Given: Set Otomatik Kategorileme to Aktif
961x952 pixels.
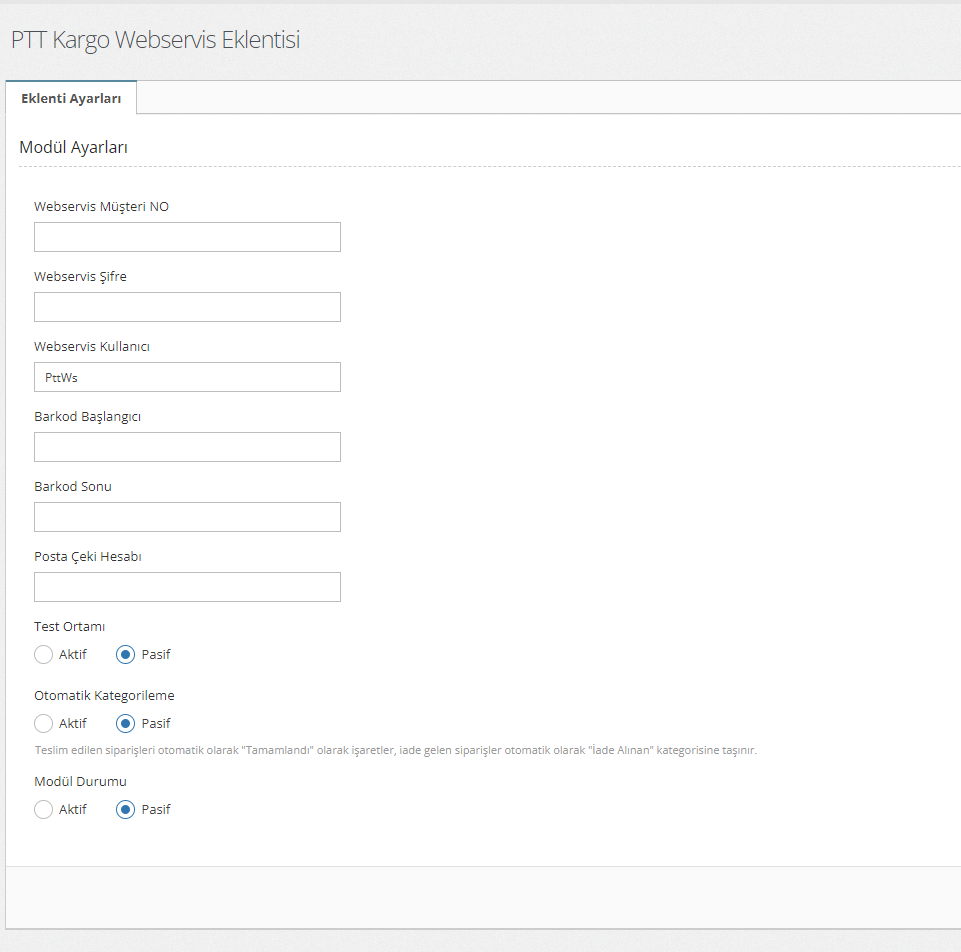Looking at the screenshot, I should (x=43, y=723).
